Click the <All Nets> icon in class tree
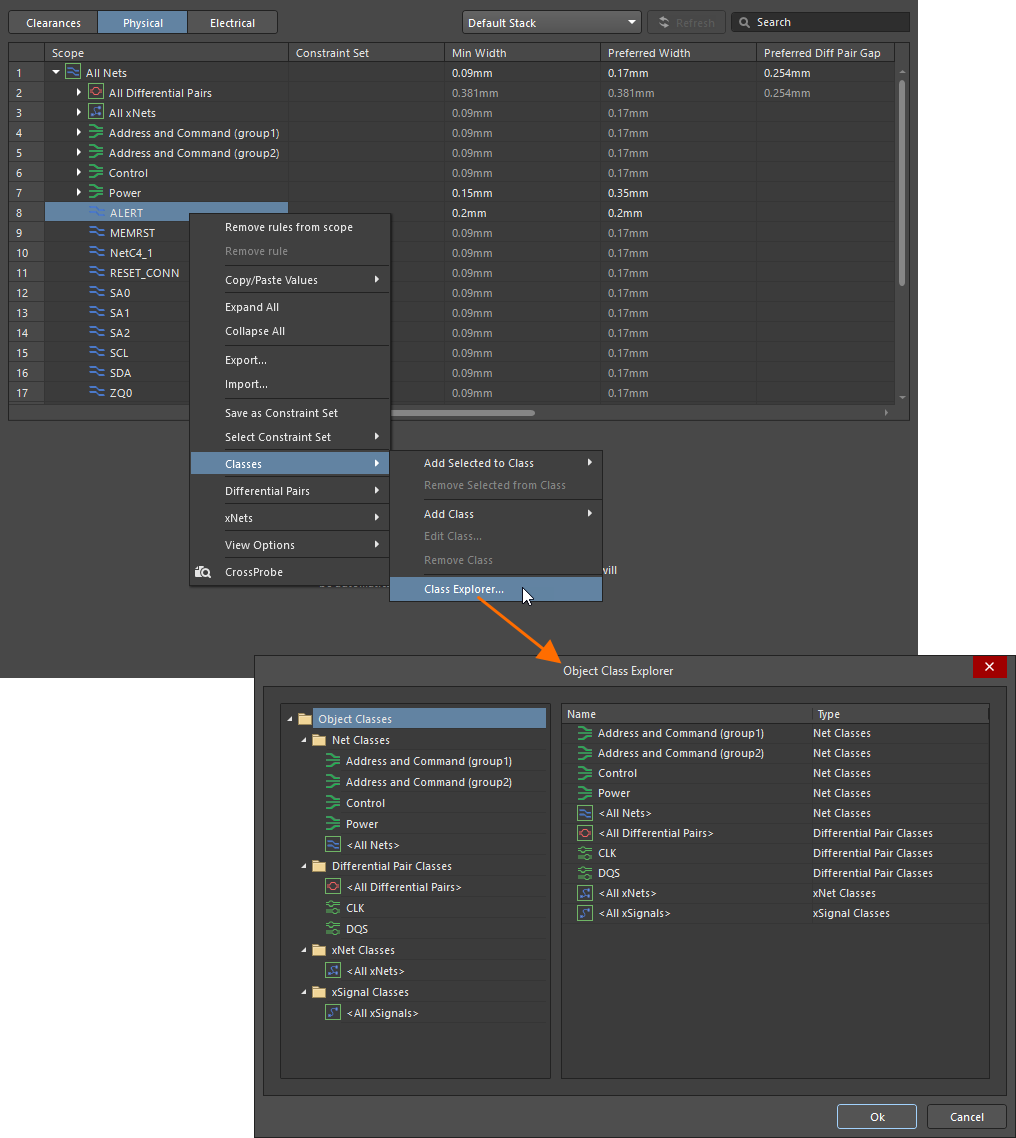The height and width of the screenshot is (1138, 1016). [x=333, y=845]
